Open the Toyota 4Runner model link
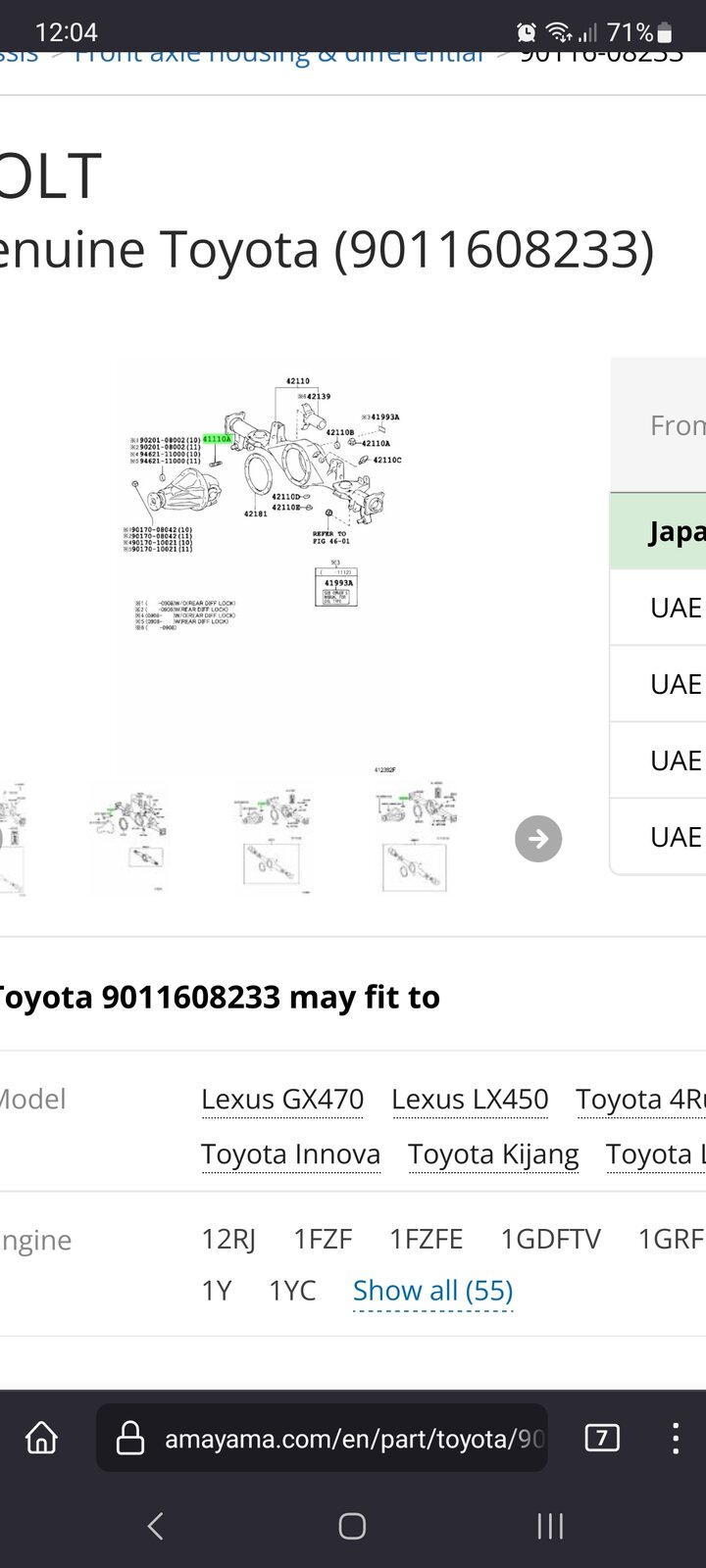This screenshot has width=706, height=1568. tap(640, 1100)
